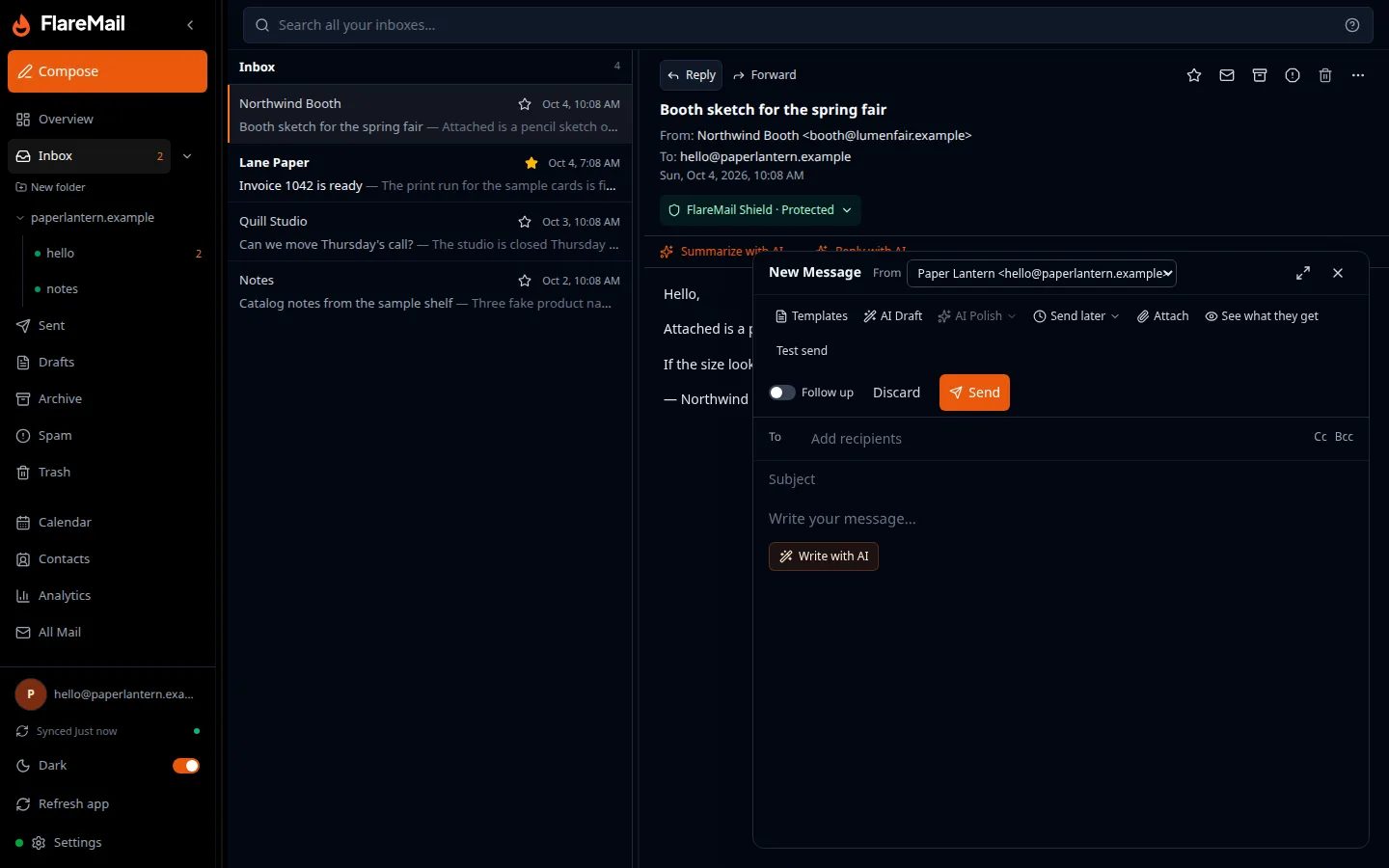The height and width of the screenshot is (868, 1389).
Task: Open the Templates picker
Action: (x=811, y=316)
